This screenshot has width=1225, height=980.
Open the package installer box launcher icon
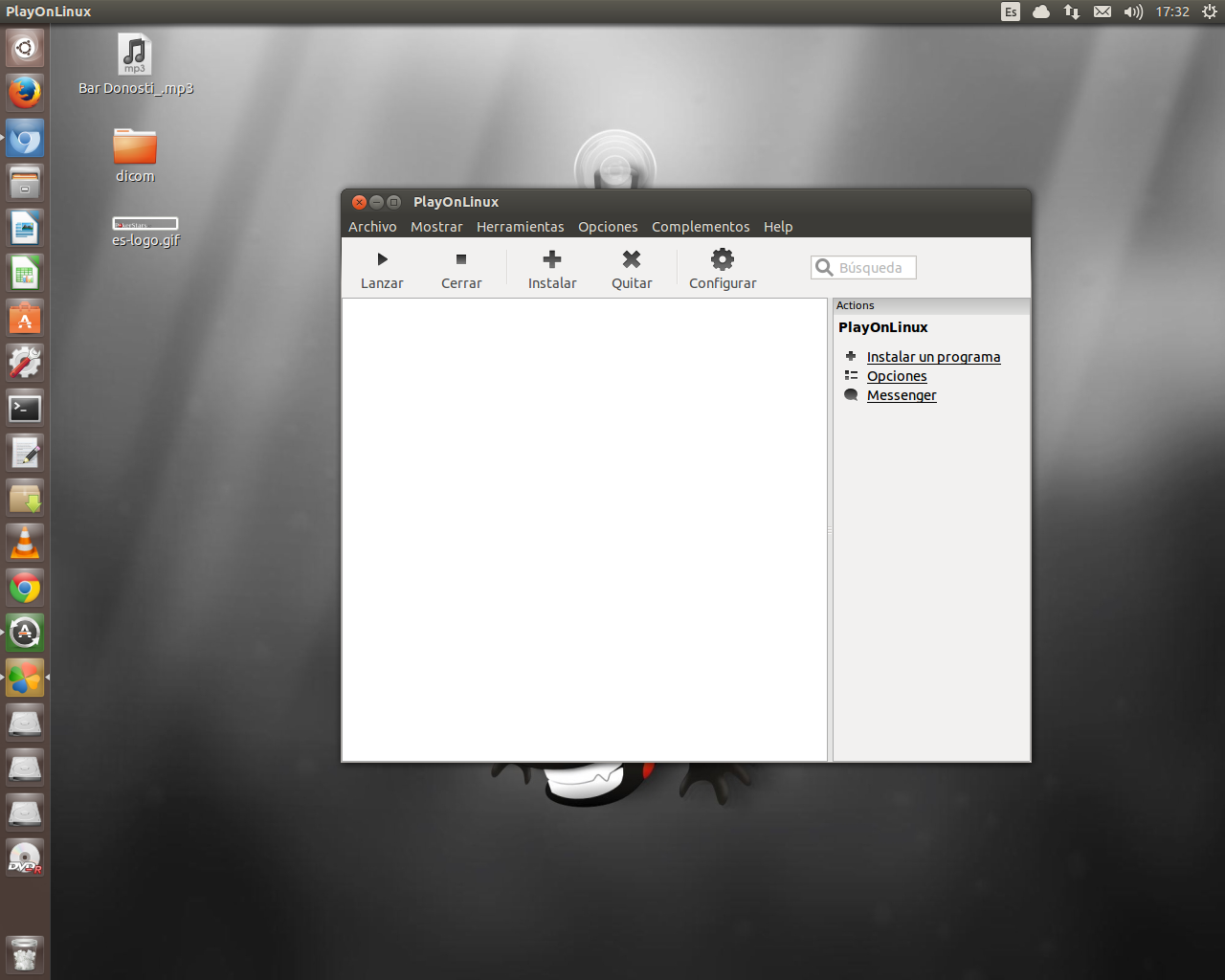(x=25, y=498)
